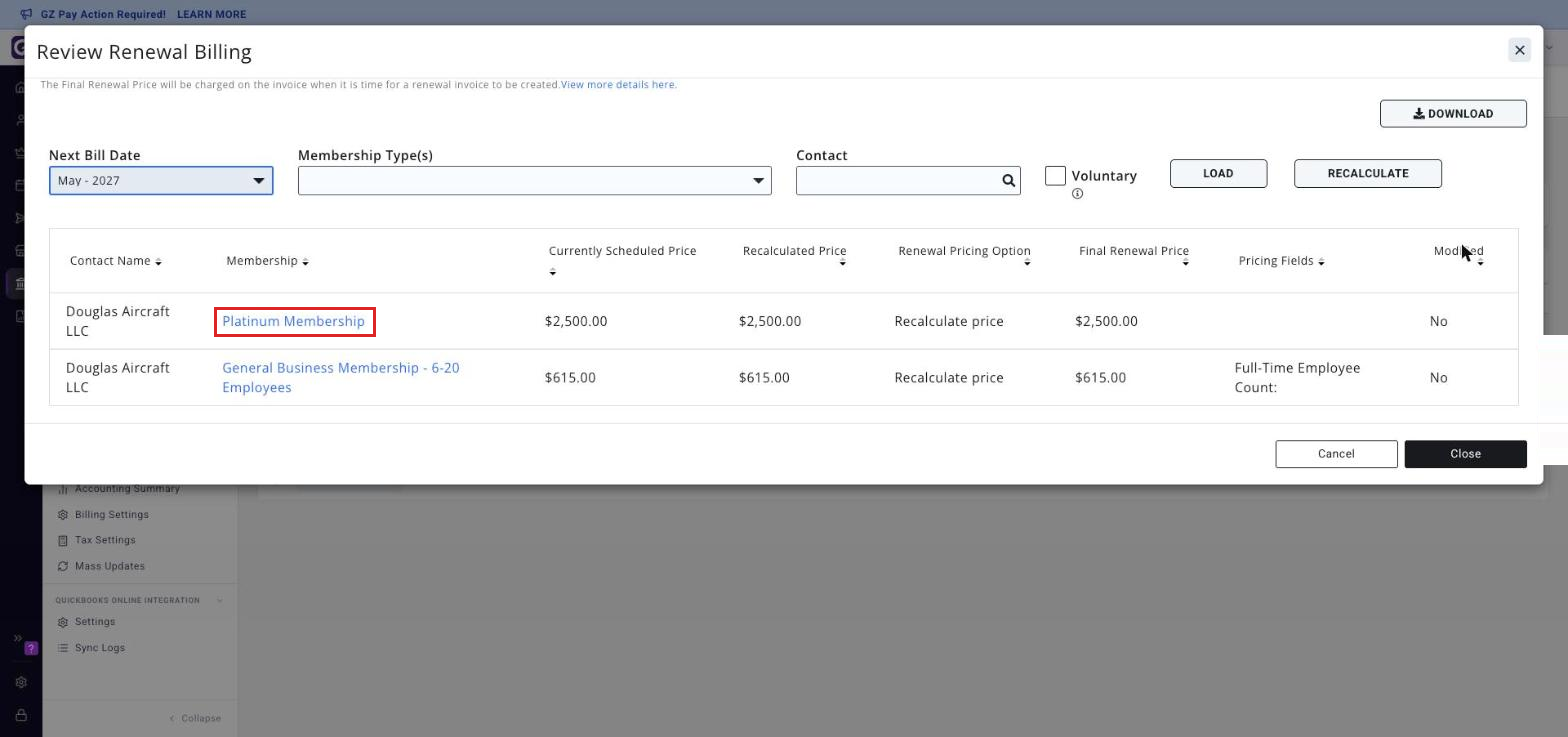Screen dimensions: 1568x737
Task: Open QuickBooks Settings in sidebar
Action: [95, 622]
